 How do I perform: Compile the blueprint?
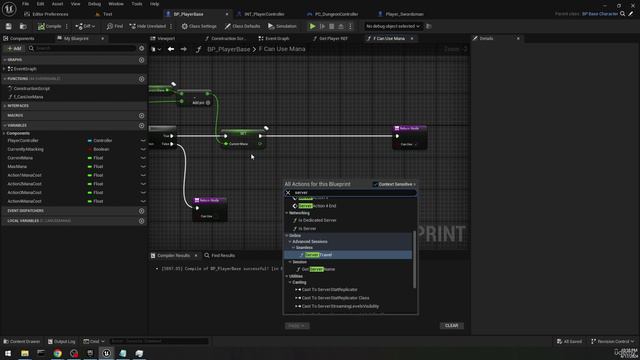50,26
